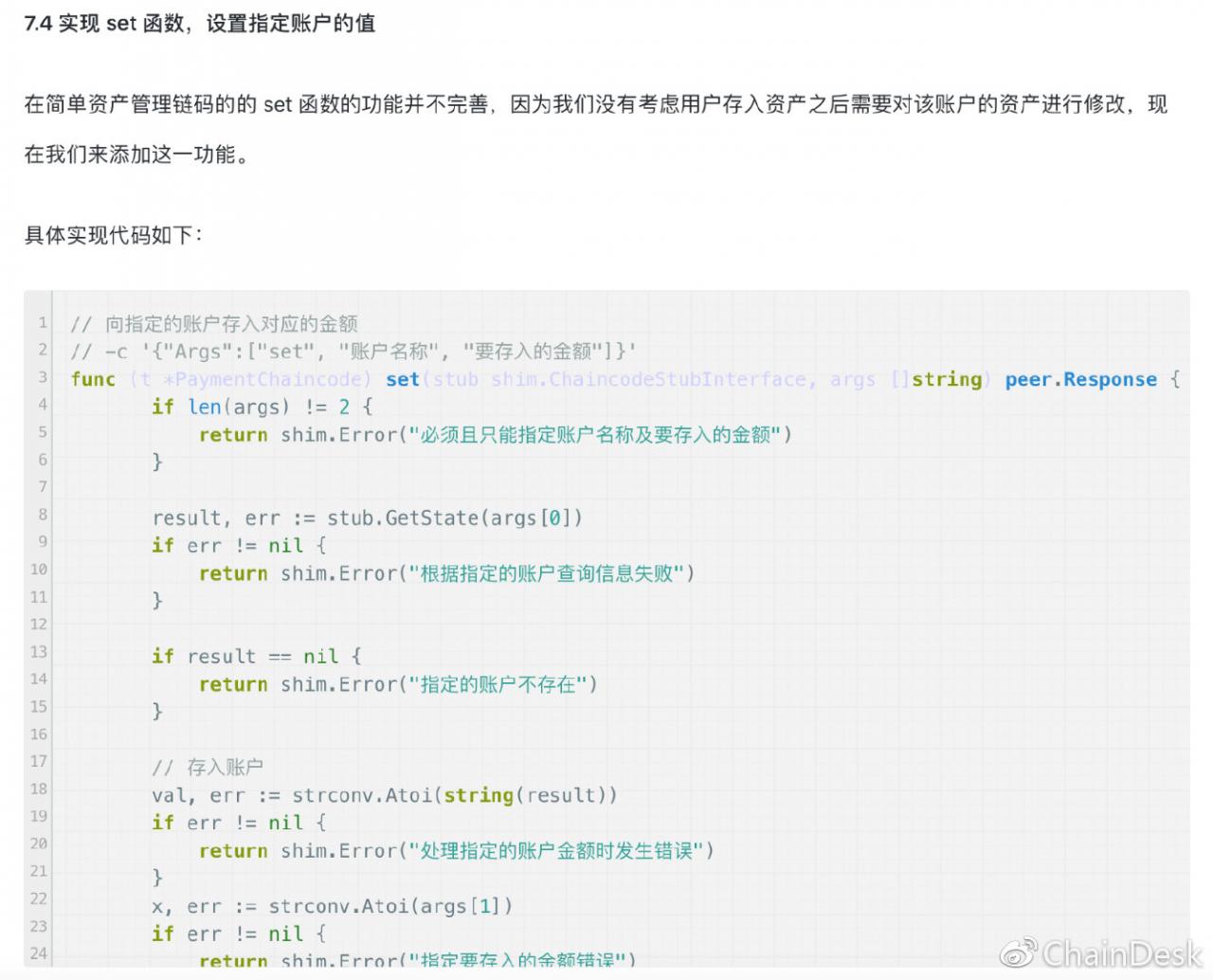This screenshot has height=980, width=1213.
Task: Click "if err != nil {" on line 23
Action: 239,934
